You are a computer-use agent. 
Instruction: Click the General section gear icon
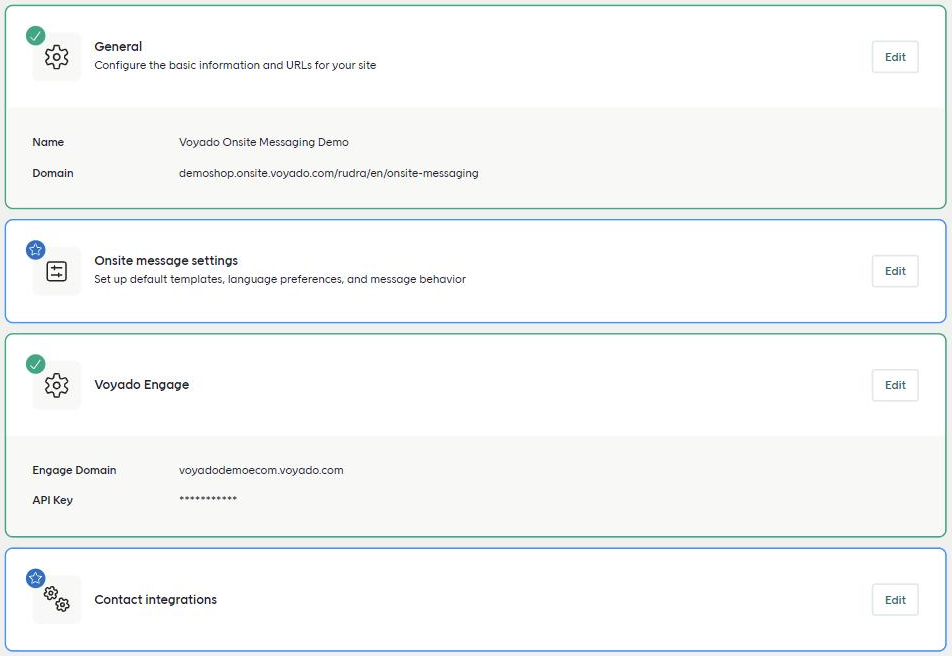coord(56,57)
